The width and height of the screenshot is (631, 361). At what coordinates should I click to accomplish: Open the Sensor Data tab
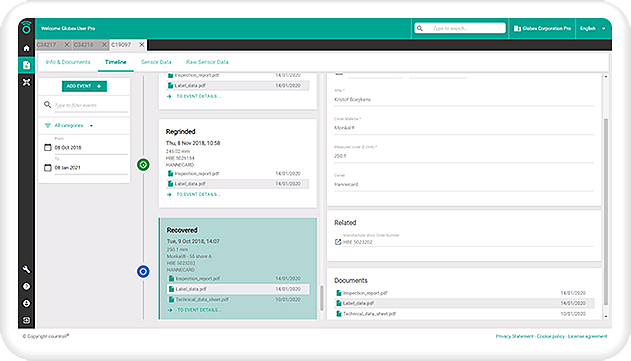click(x=156, y=62)
